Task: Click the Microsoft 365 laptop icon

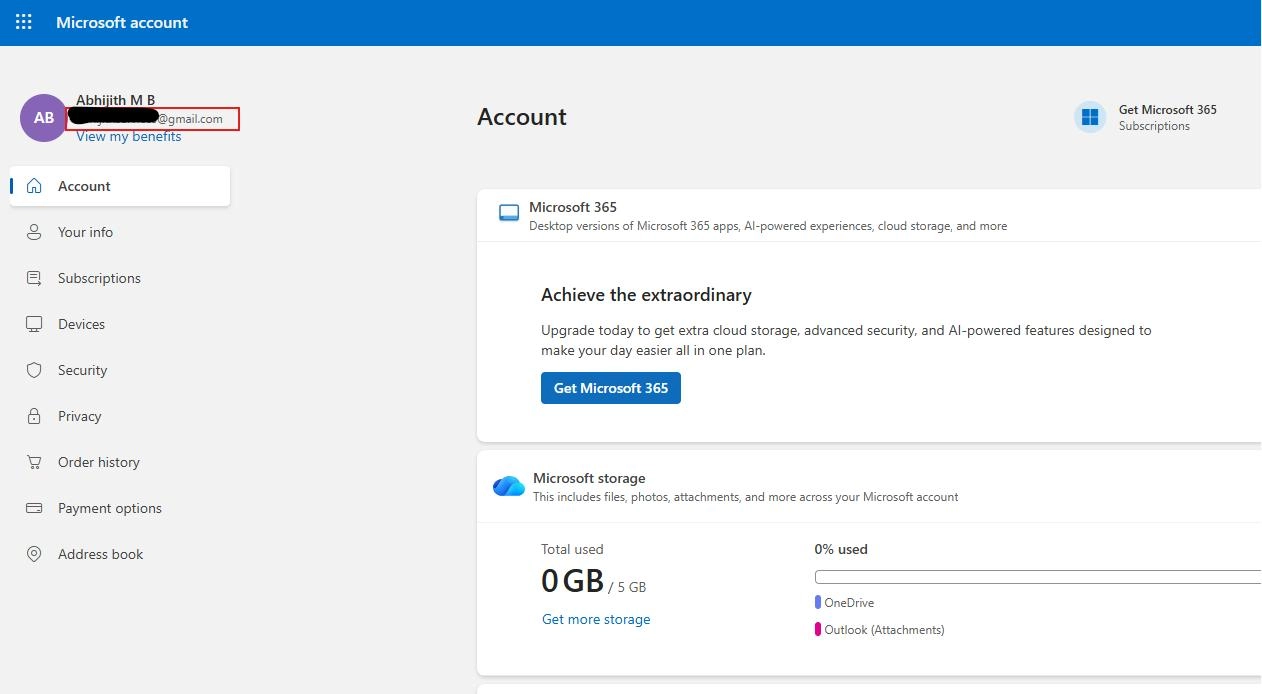Action: 509,213
